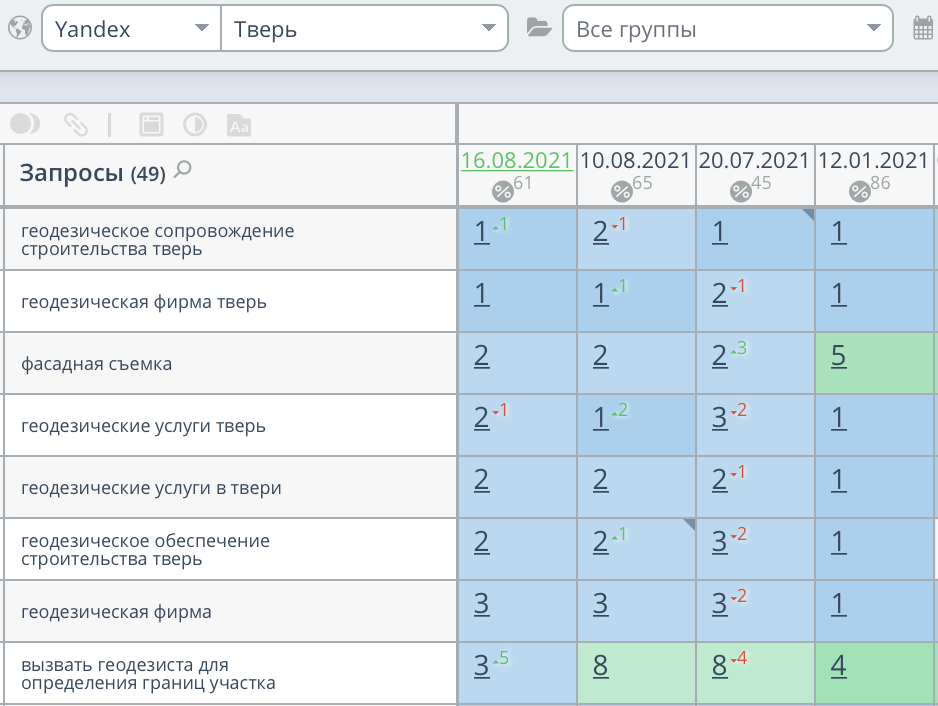This screenshot has height=706, width=938.
Task: Click the percent badge under 12.01.2021
Action: [860, 191]
